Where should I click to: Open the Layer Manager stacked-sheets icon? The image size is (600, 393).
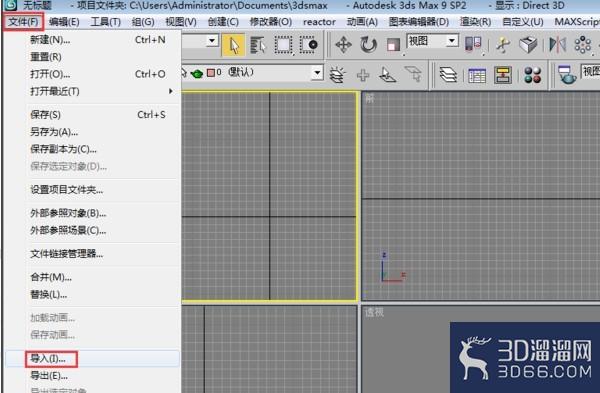pos(448,75)
